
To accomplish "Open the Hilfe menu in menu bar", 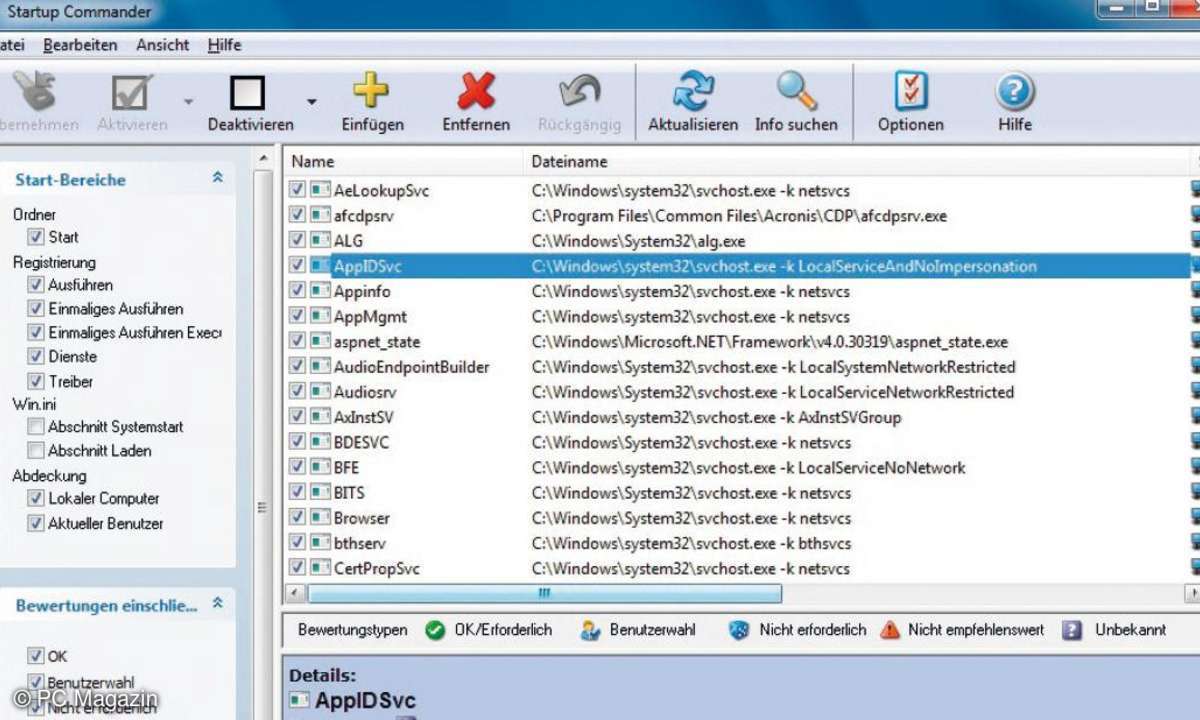I will tap(224, 45).
